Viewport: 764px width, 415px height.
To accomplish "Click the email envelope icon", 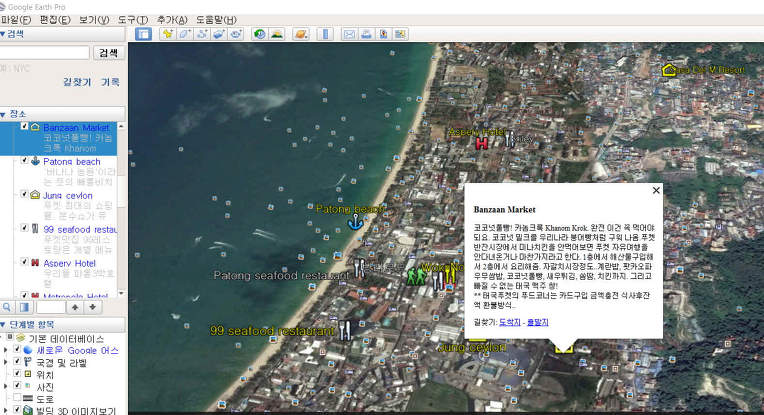I will [x=349, y=34].
